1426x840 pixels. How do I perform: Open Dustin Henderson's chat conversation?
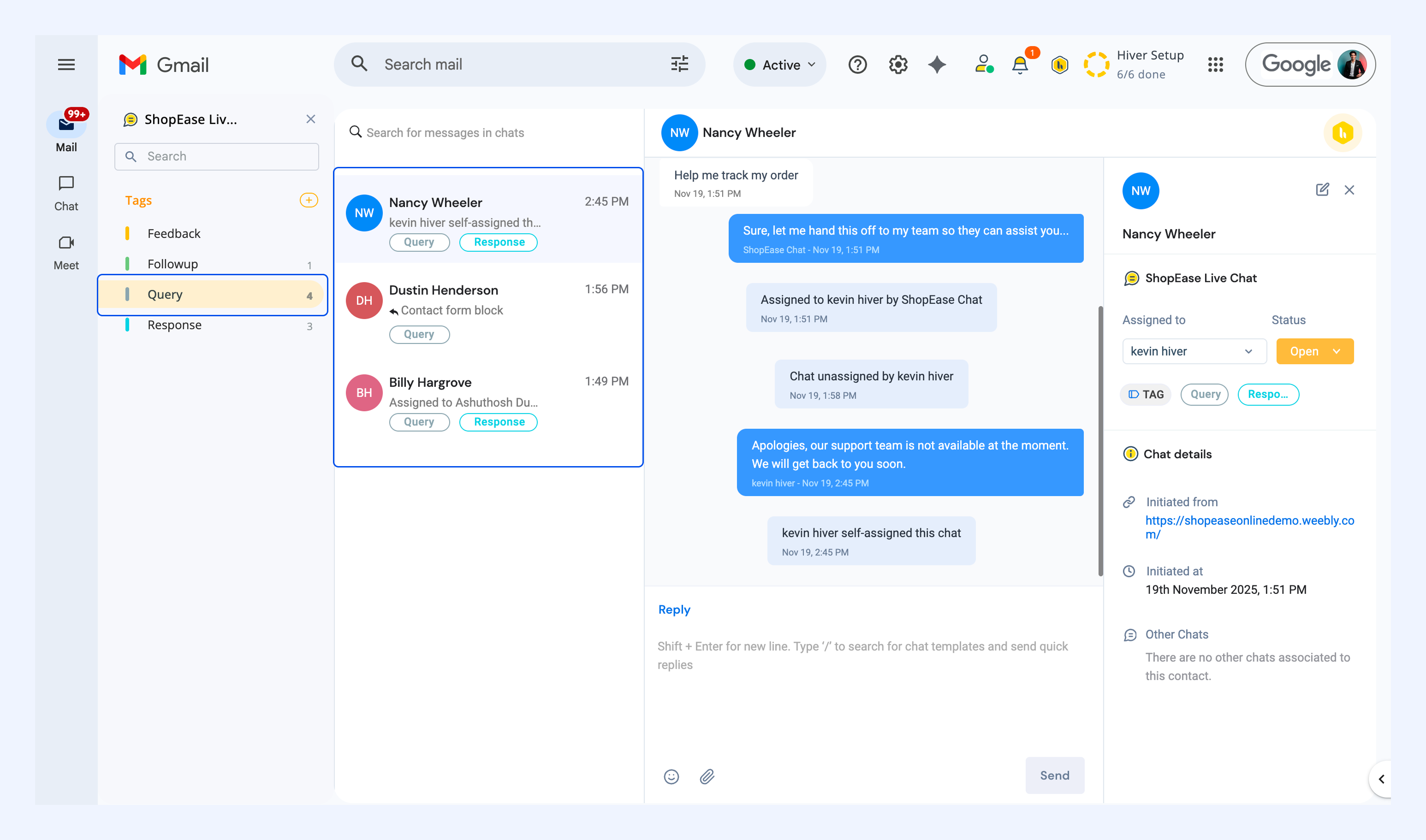488,308
